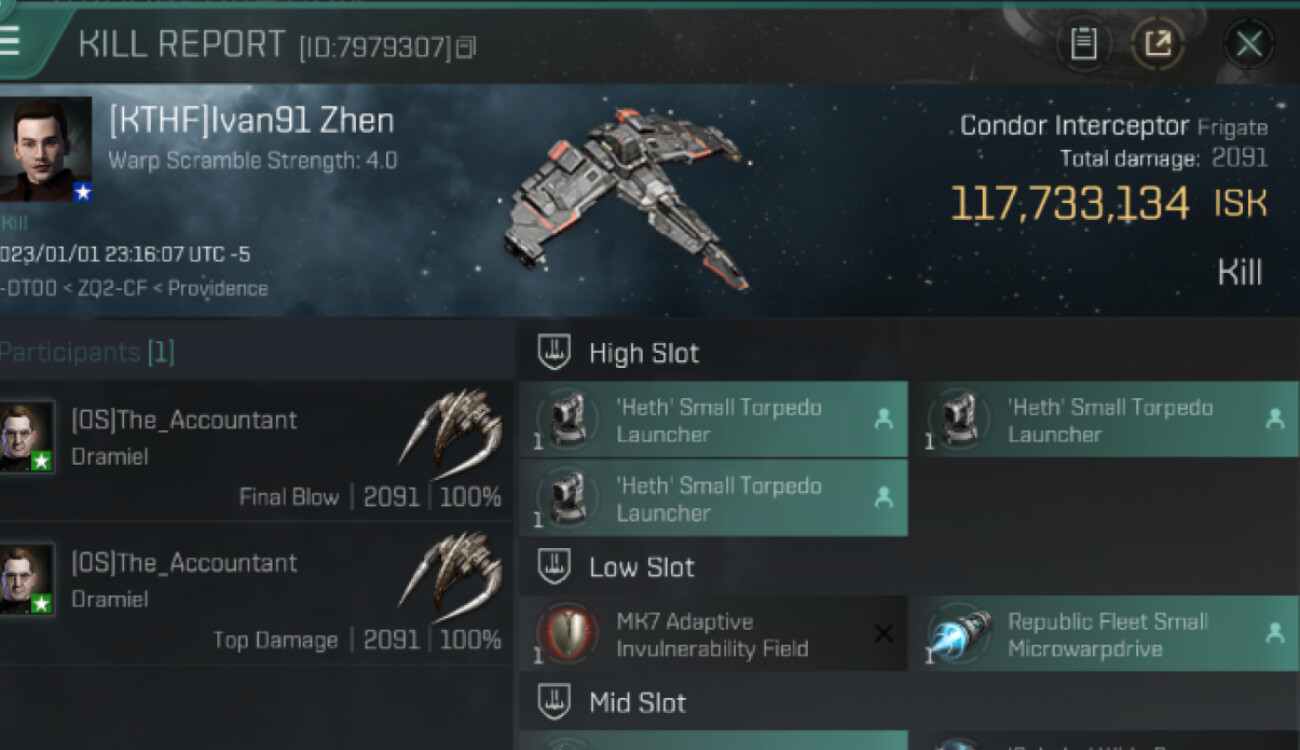View Ivan91 Zhen's character portrait
1300x750 pixels.
tap(46, 150)
